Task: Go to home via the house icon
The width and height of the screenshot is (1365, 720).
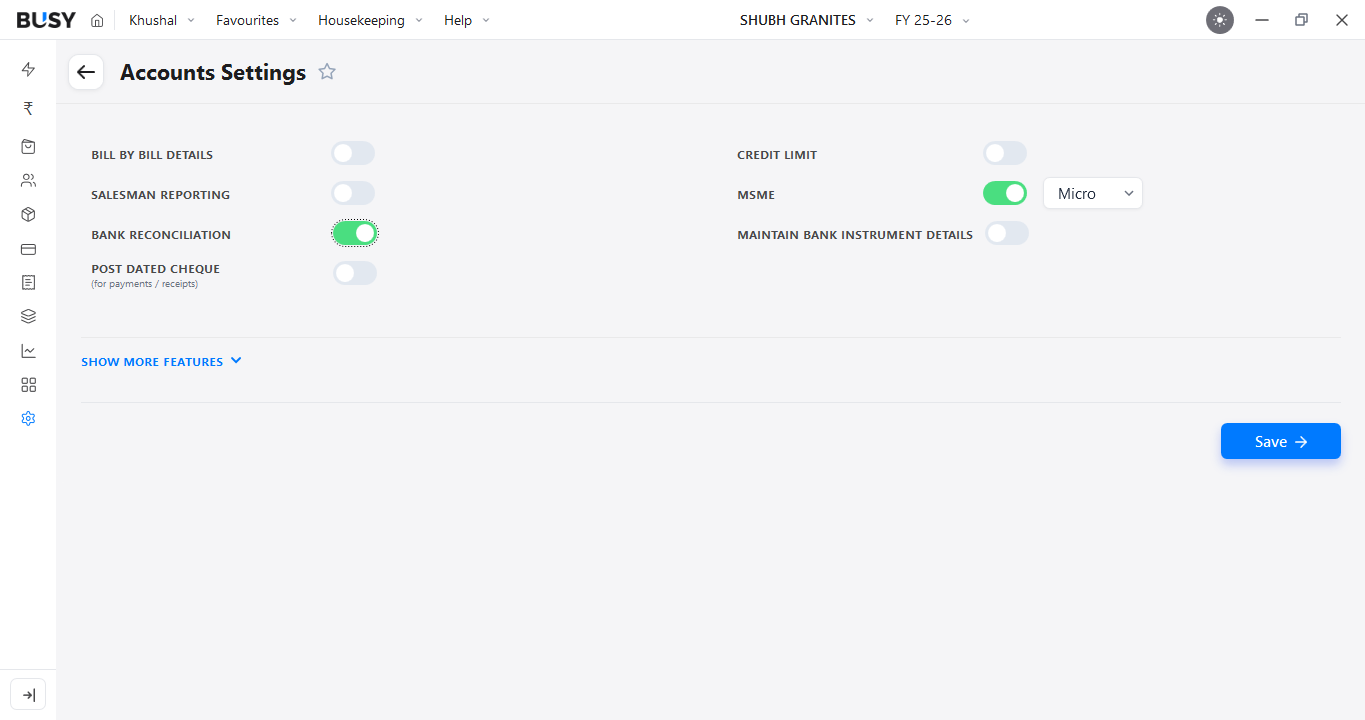Action: click(x=97, y=20)
